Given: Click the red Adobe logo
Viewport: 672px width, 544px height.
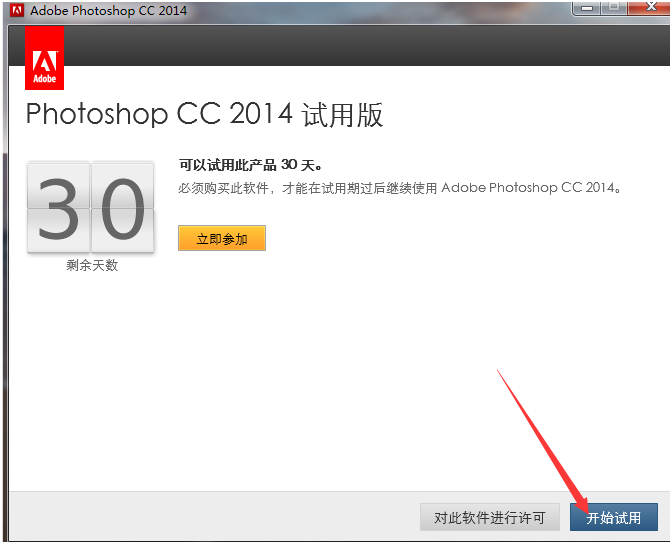Looking at the screenshot, I should [45, 58].
